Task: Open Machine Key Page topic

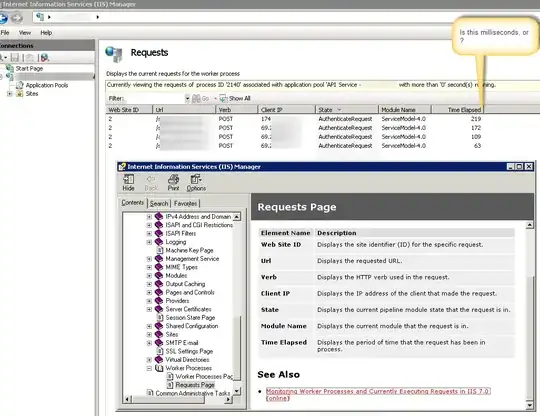Action: (x=189, y=250)
